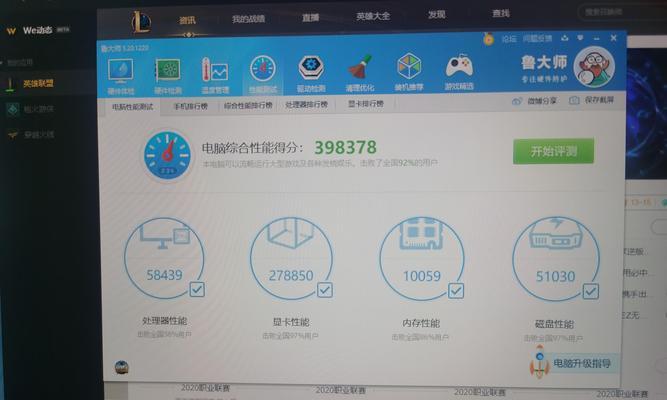Click the 显卡性能 score circle 278850
The image size is (667, 400).
click(x=291, y=258)
